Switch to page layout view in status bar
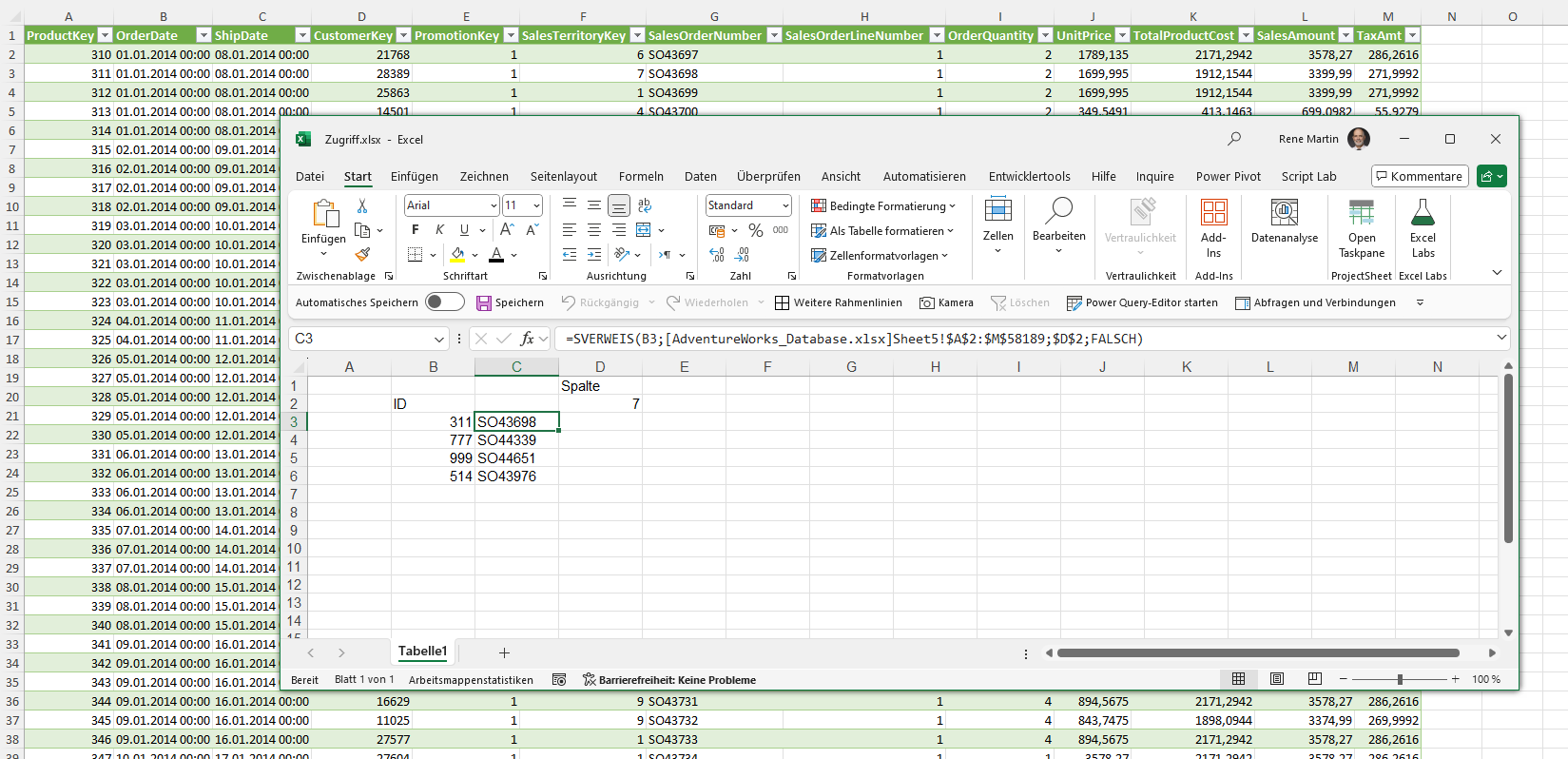 coord(1277,679)
